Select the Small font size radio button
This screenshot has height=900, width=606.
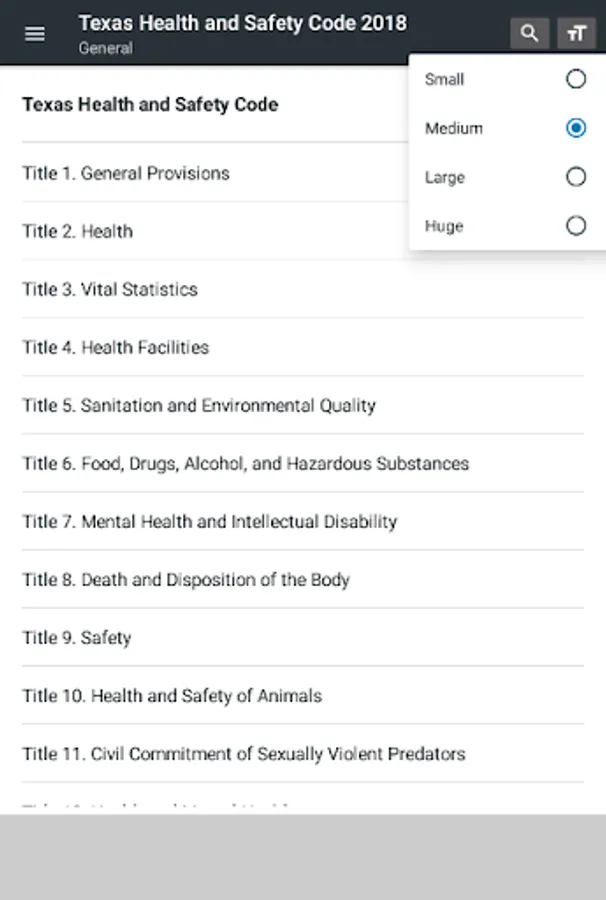tap(575, 79)
